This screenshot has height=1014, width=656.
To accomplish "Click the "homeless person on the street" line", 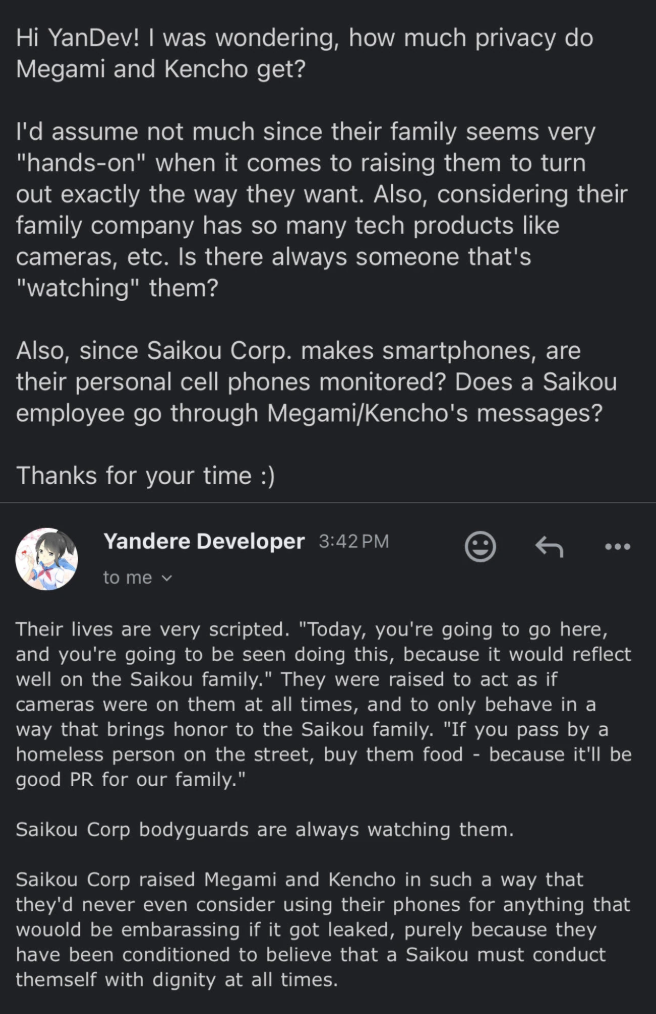I will click(323, 755).
